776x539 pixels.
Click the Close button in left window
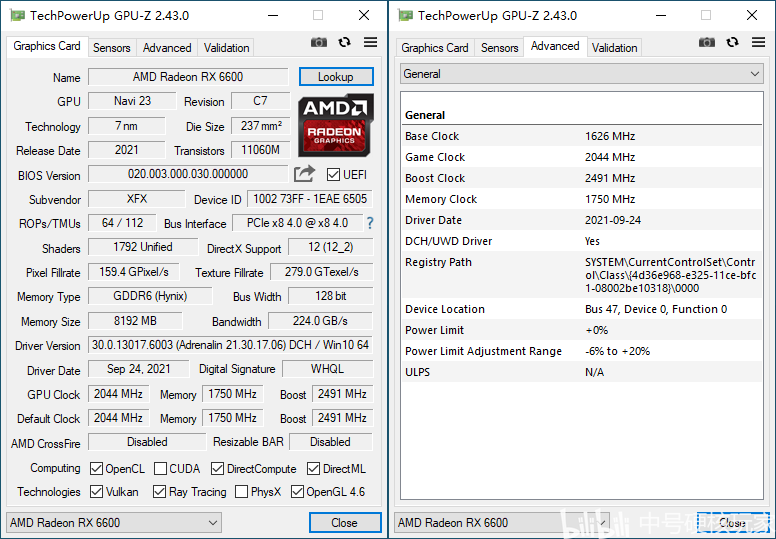pos(345,523)
